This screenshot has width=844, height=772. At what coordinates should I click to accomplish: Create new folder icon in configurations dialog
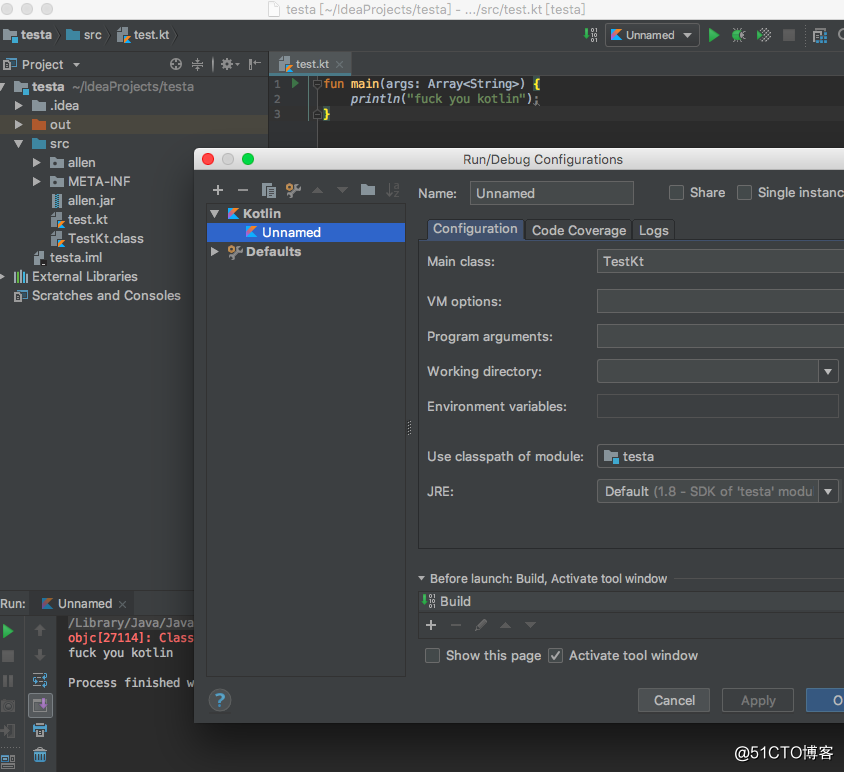368,190
